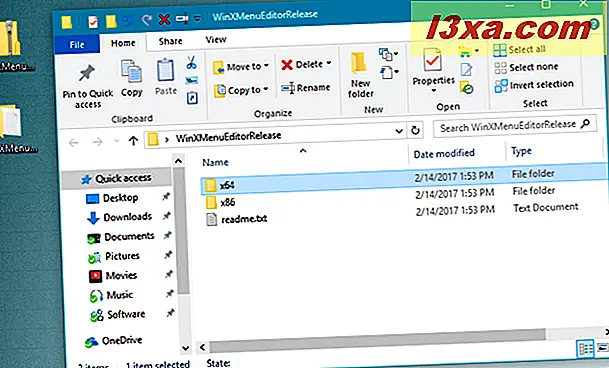Viewport: 609px width, 368px height.
Task: Click properties icon in quick access toolbar
Action: pyautogui.click(x=92, y=22)
